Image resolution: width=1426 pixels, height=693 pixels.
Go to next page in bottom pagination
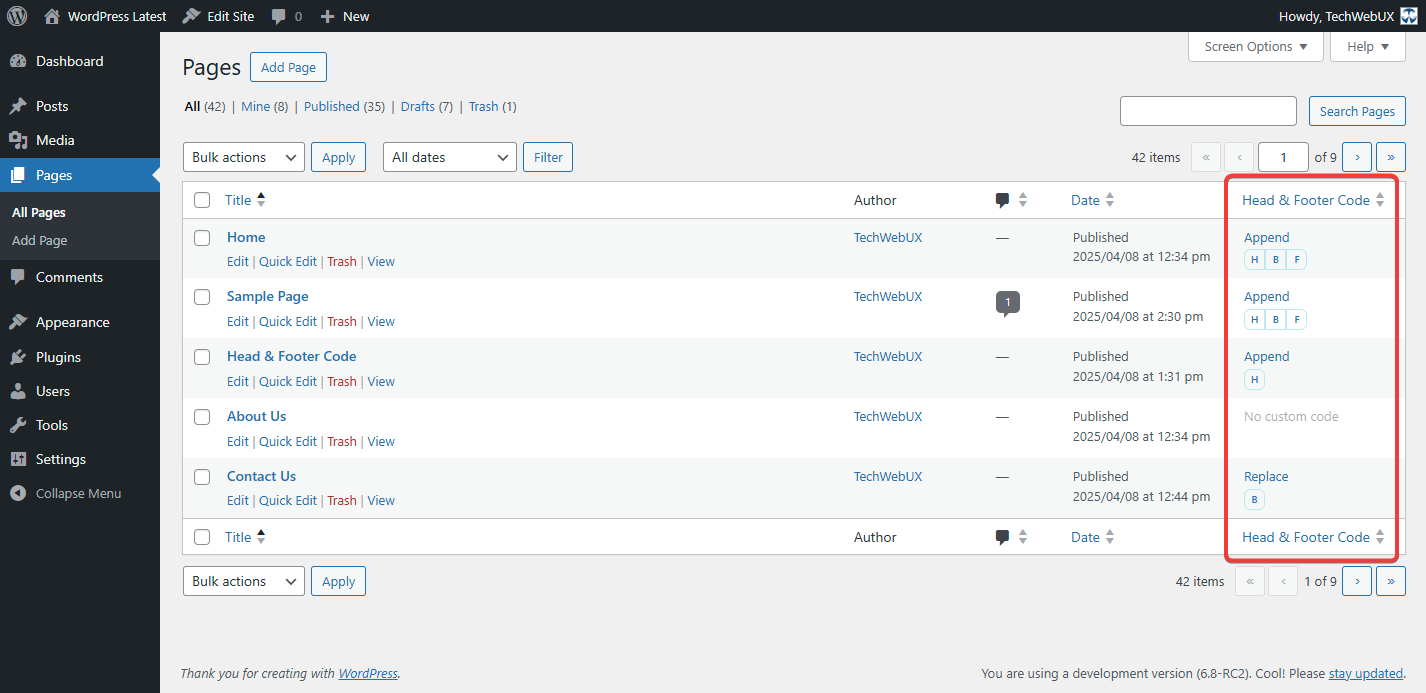tap(1357, 581)
